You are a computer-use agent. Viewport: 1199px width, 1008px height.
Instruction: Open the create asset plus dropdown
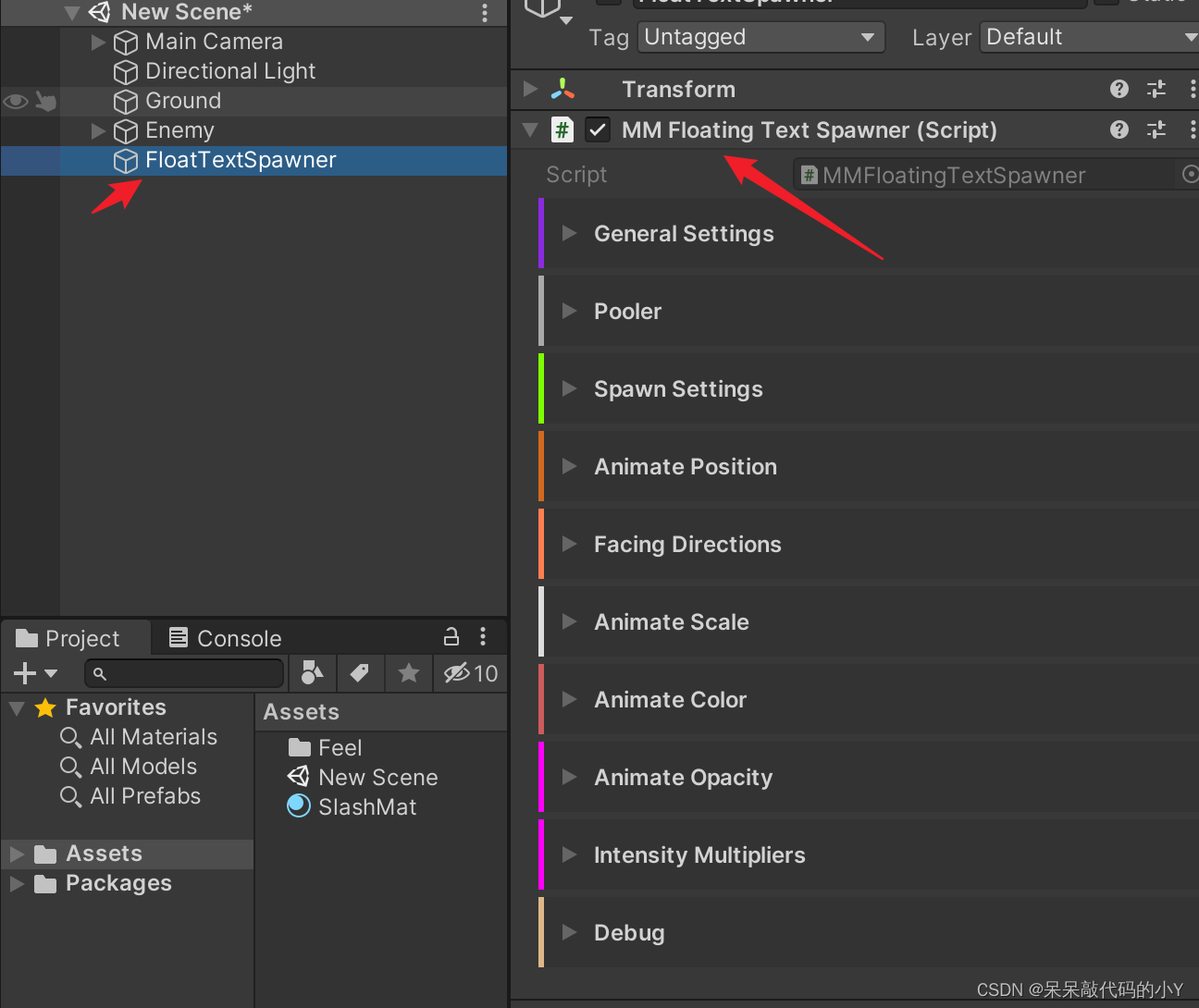click(x=35, y=672)
